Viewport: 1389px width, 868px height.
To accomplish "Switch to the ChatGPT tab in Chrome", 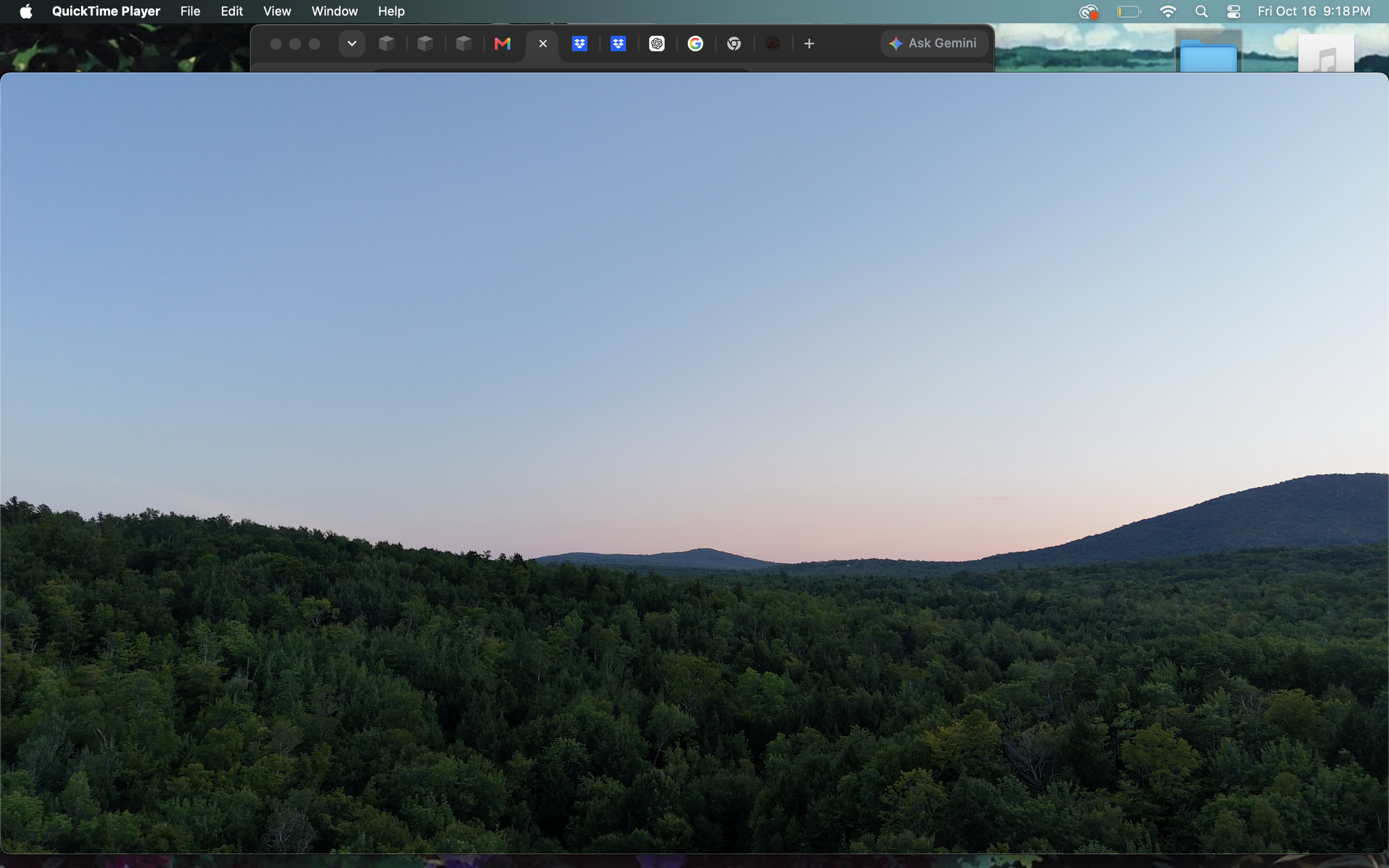I will click(x=657, y=44).
